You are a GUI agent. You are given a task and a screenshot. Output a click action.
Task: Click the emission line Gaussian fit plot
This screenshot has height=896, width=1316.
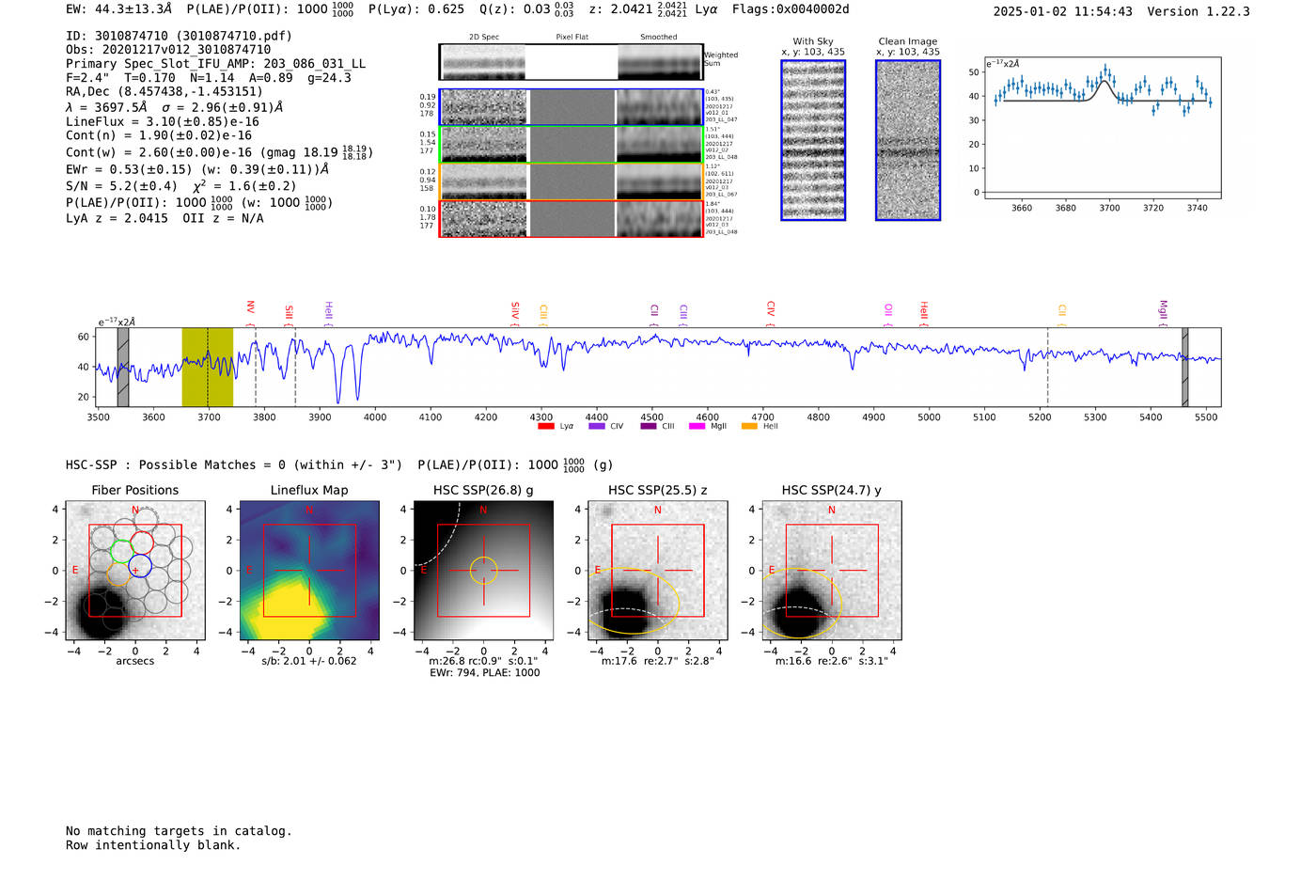1102,128
